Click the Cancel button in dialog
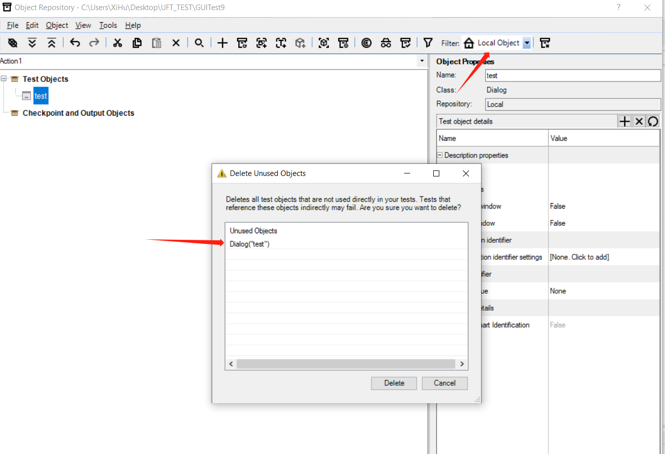The height and width of the screenshot is (454, 665). (444, 383)
